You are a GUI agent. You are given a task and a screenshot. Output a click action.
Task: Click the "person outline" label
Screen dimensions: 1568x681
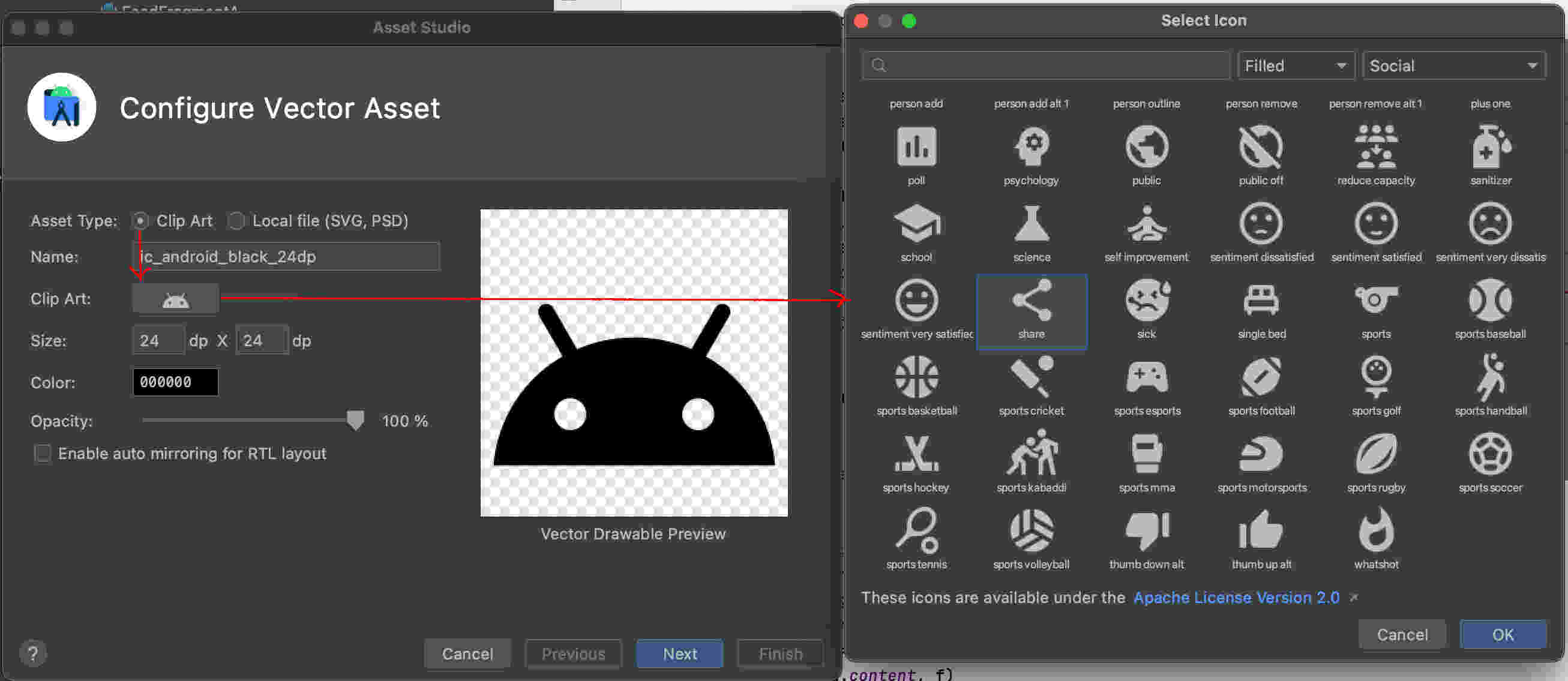pyautogui.click(x=1146, y=104)
